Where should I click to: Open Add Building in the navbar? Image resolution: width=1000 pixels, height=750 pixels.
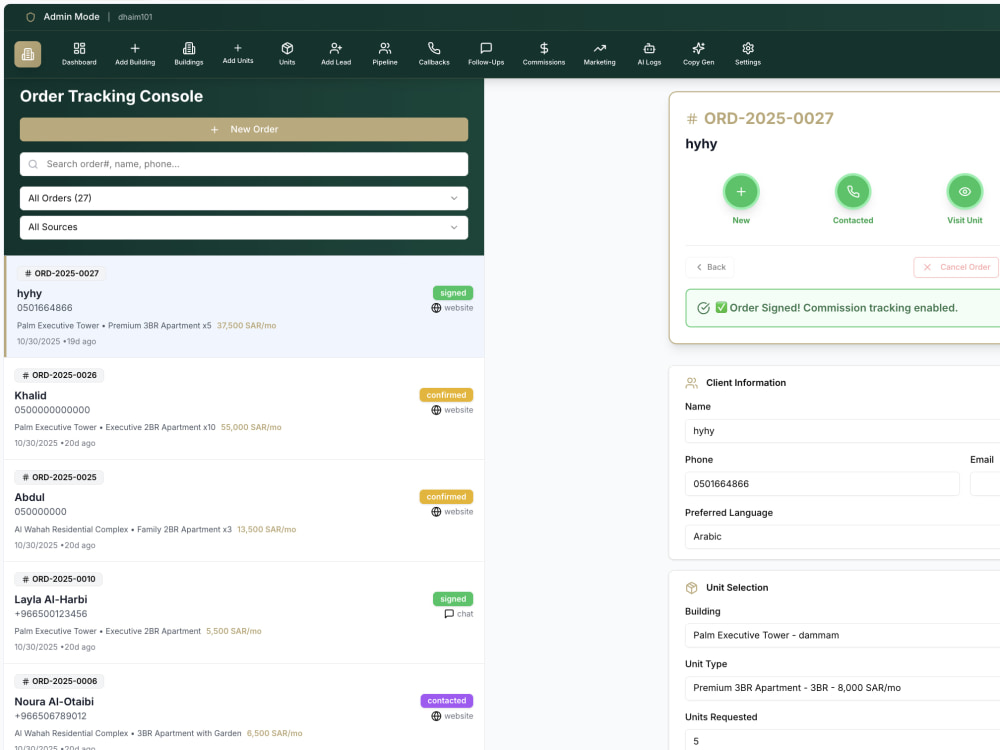tap(135, 54)
